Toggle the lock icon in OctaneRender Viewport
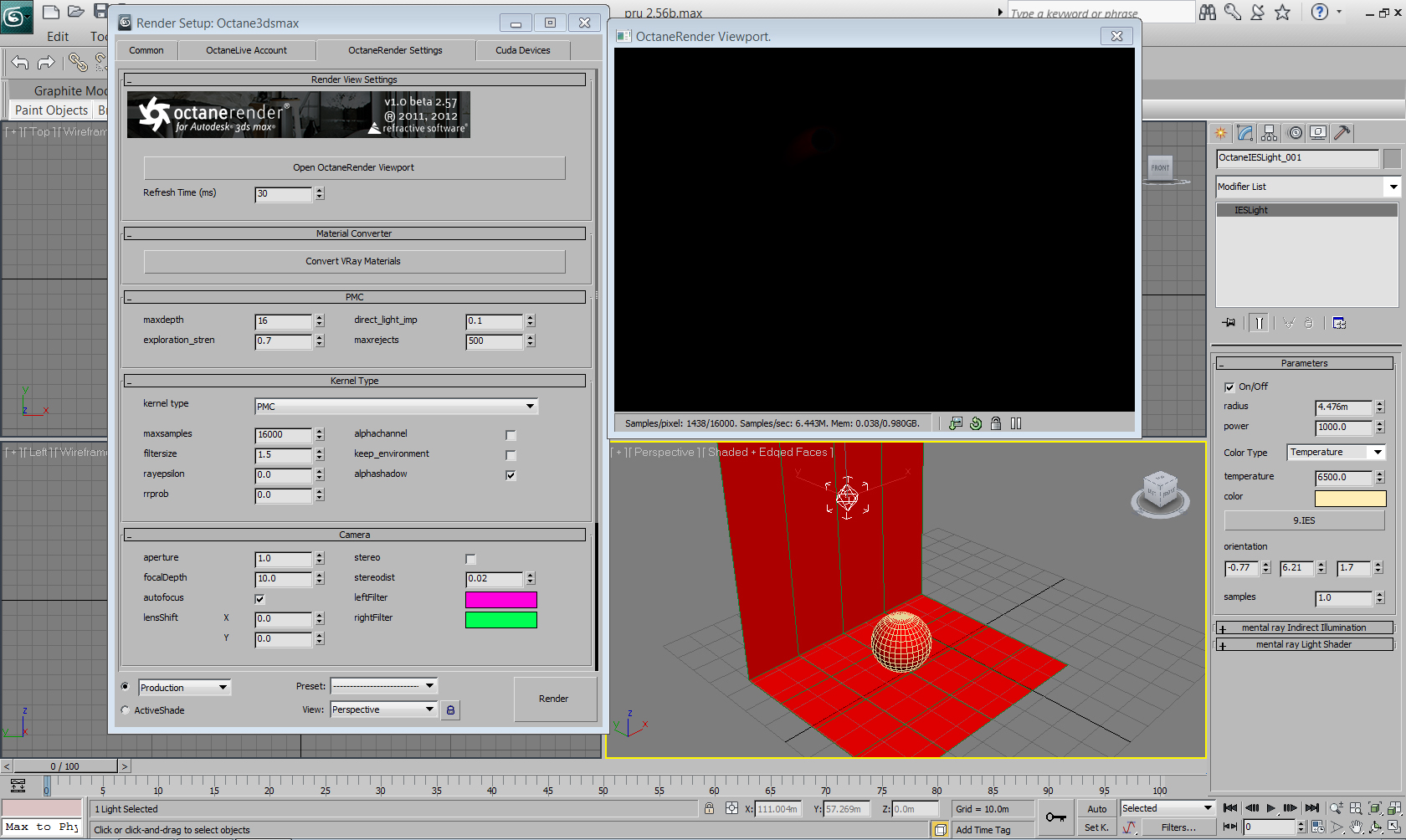The width and height of the screenshot is (1406, 840). pyautogui.click(x=996, y=423)
